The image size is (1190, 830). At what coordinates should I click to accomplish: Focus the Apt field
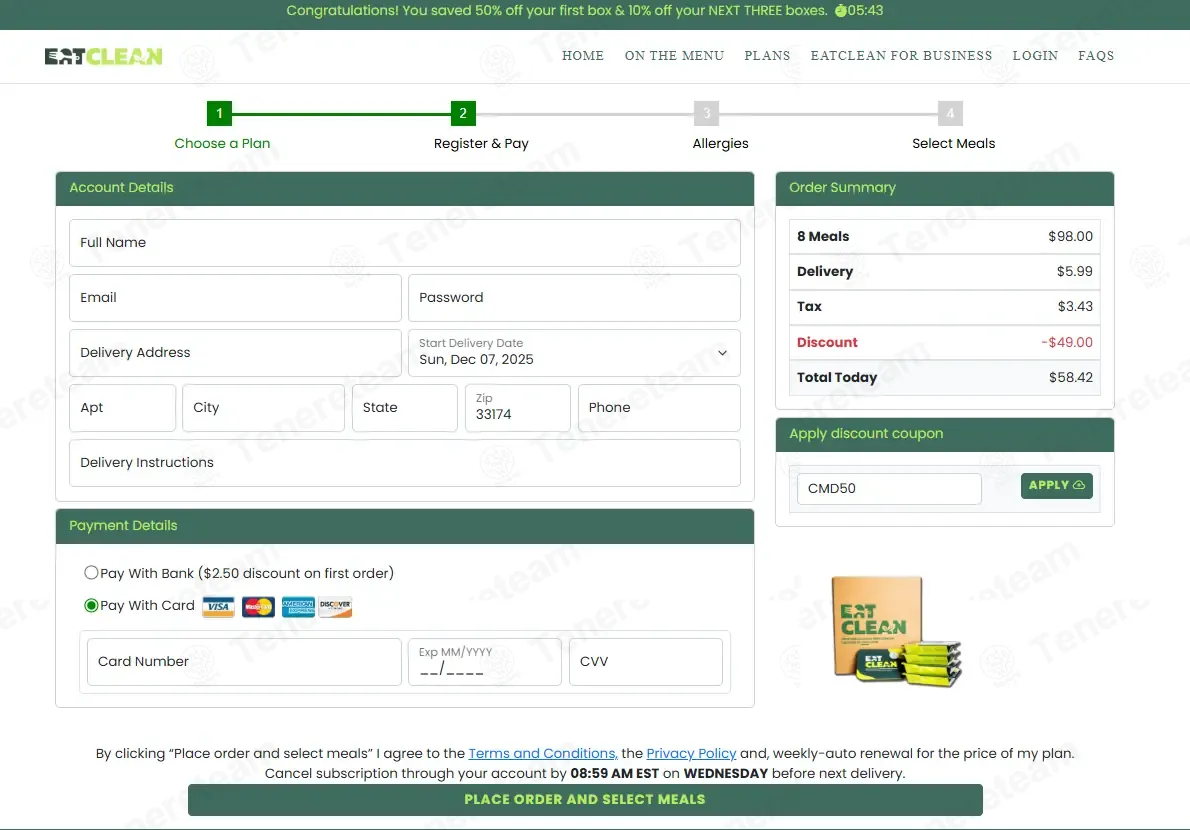tap(122, 408)
